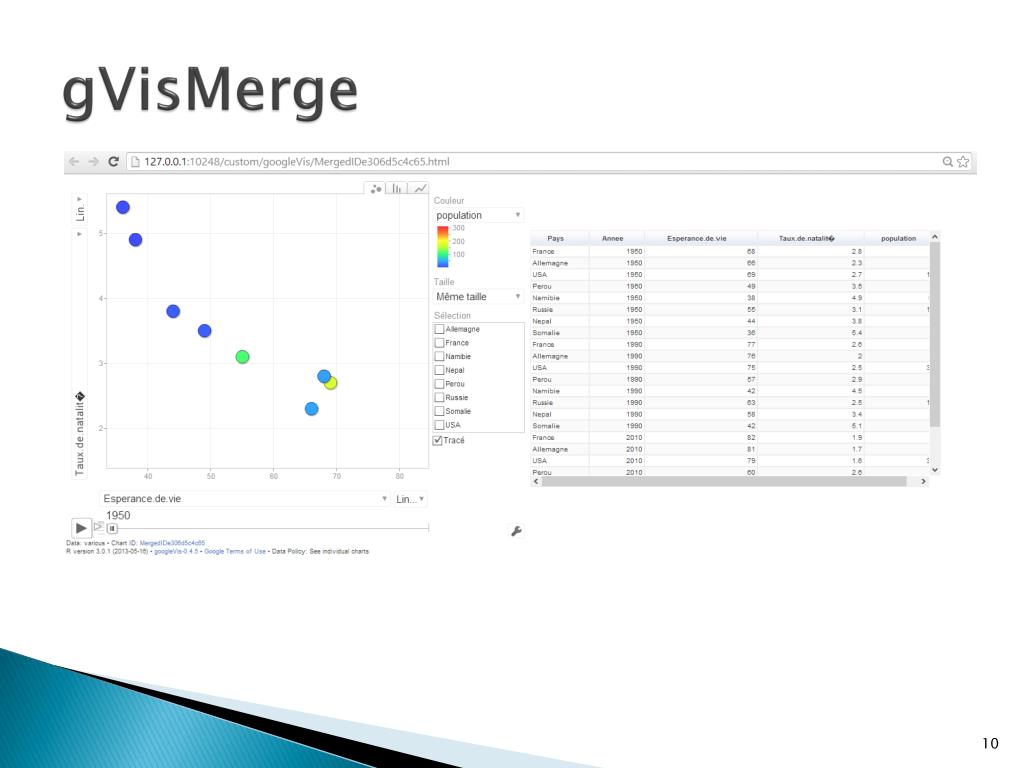Open Google Terms of Use link
The image size is (1024, 768).
pyautogui.click(x=235, y=552)
